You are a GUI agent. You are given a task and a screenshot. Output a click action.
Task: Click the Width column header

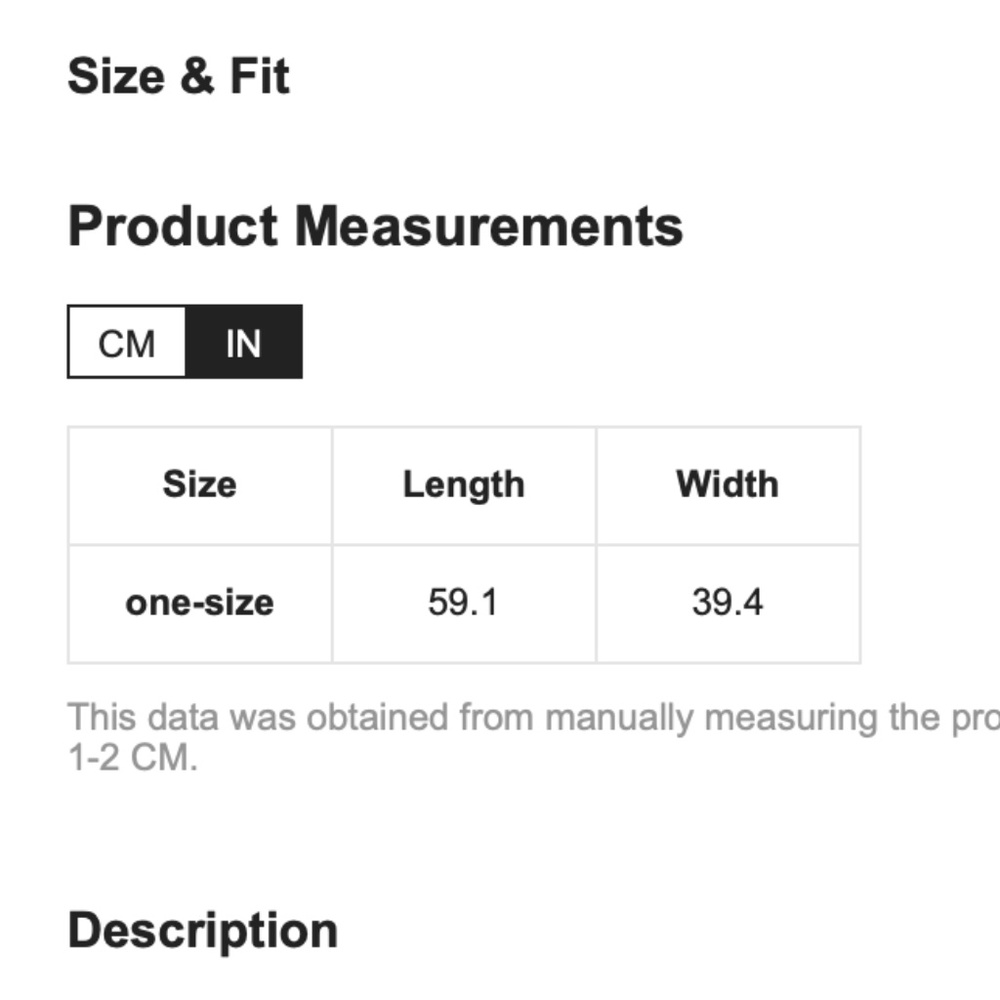click(x=728, y=485)
